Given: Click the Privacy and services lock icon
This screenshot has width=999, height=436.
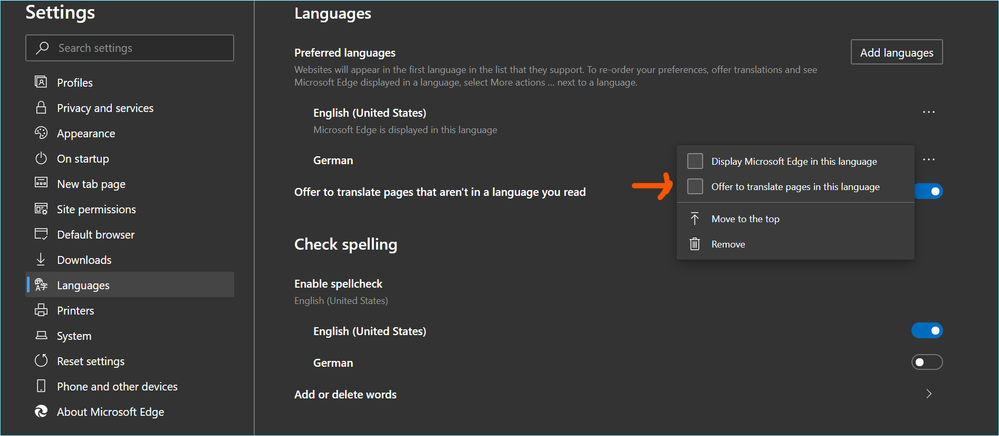Looking at the screenshot, I should pos(41,108).
